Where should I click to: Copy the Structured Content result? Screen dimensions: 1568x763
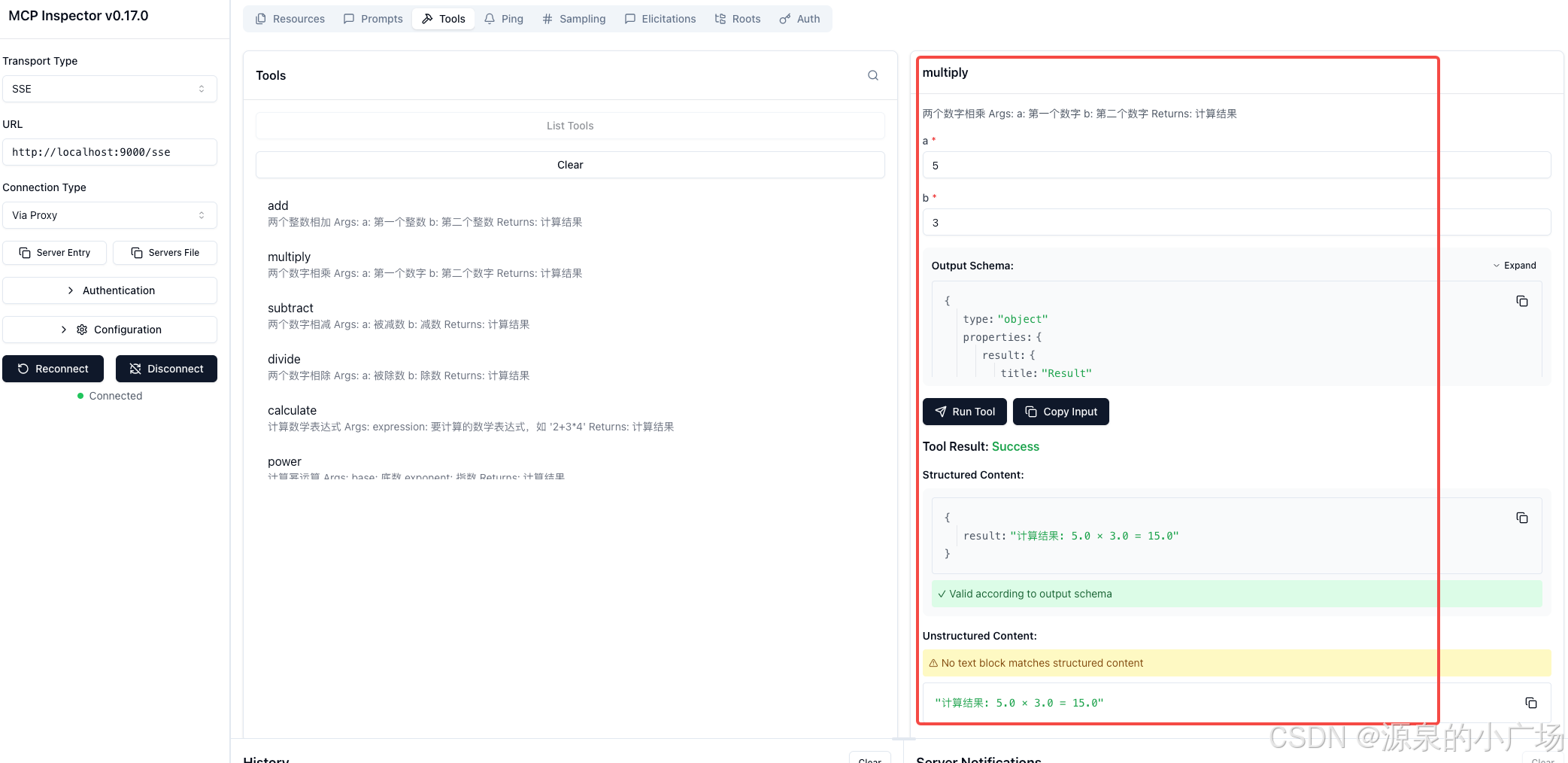coord(1521,518)
